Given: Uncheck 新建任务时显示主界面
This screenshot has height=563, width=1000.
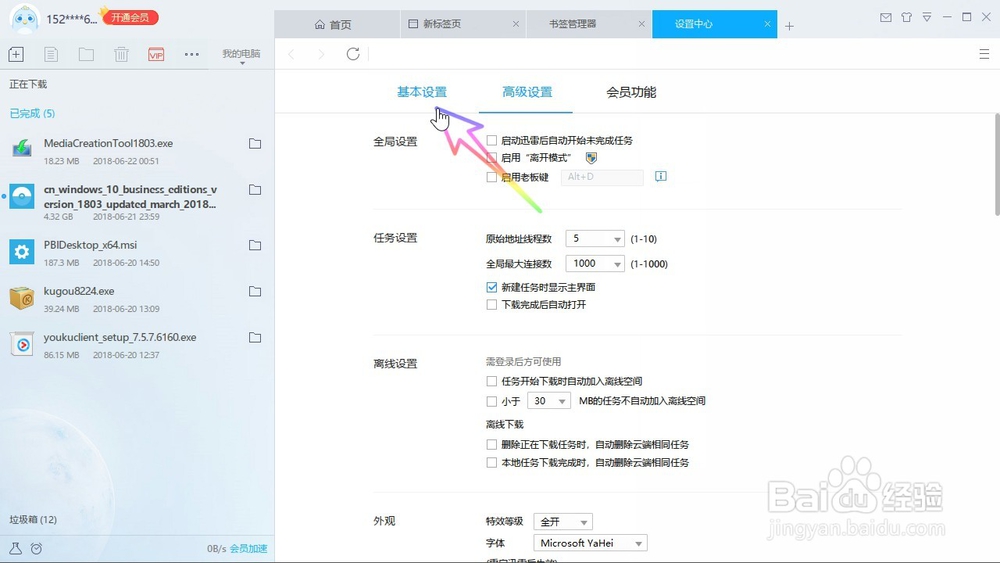Looking at the screenshot, I should 492,287.
